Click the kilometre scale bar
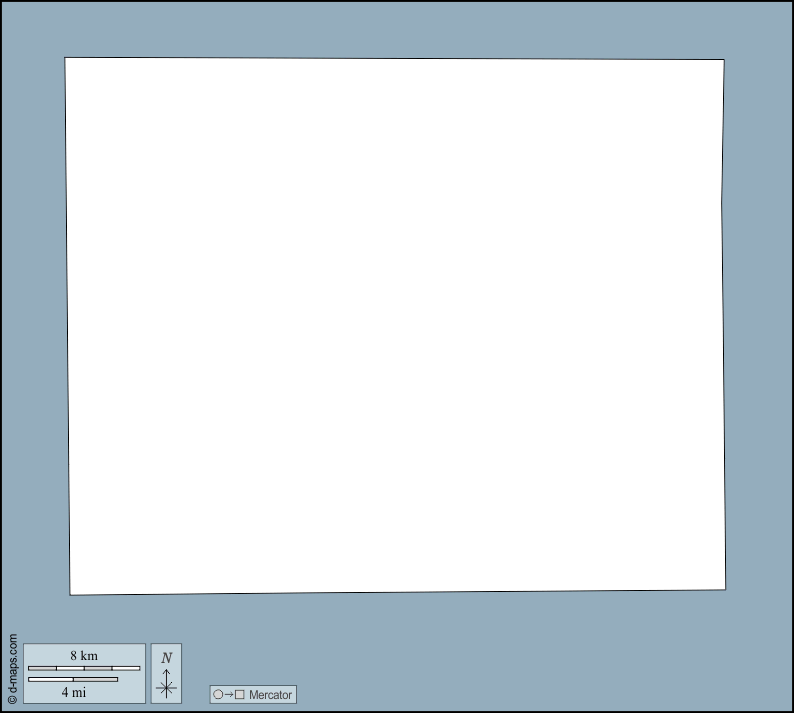 click(x=84, y=668)
